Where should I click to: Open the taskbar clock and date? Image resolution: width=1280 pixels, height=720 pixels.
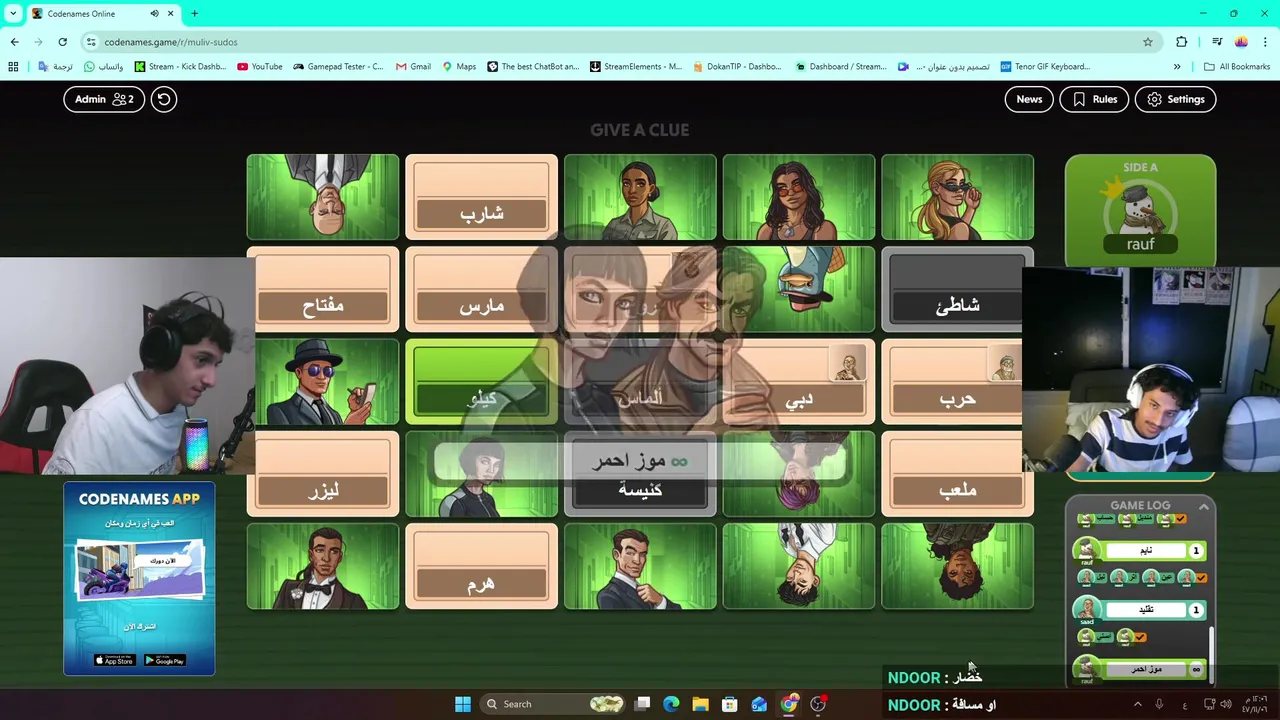[1255, 704]
